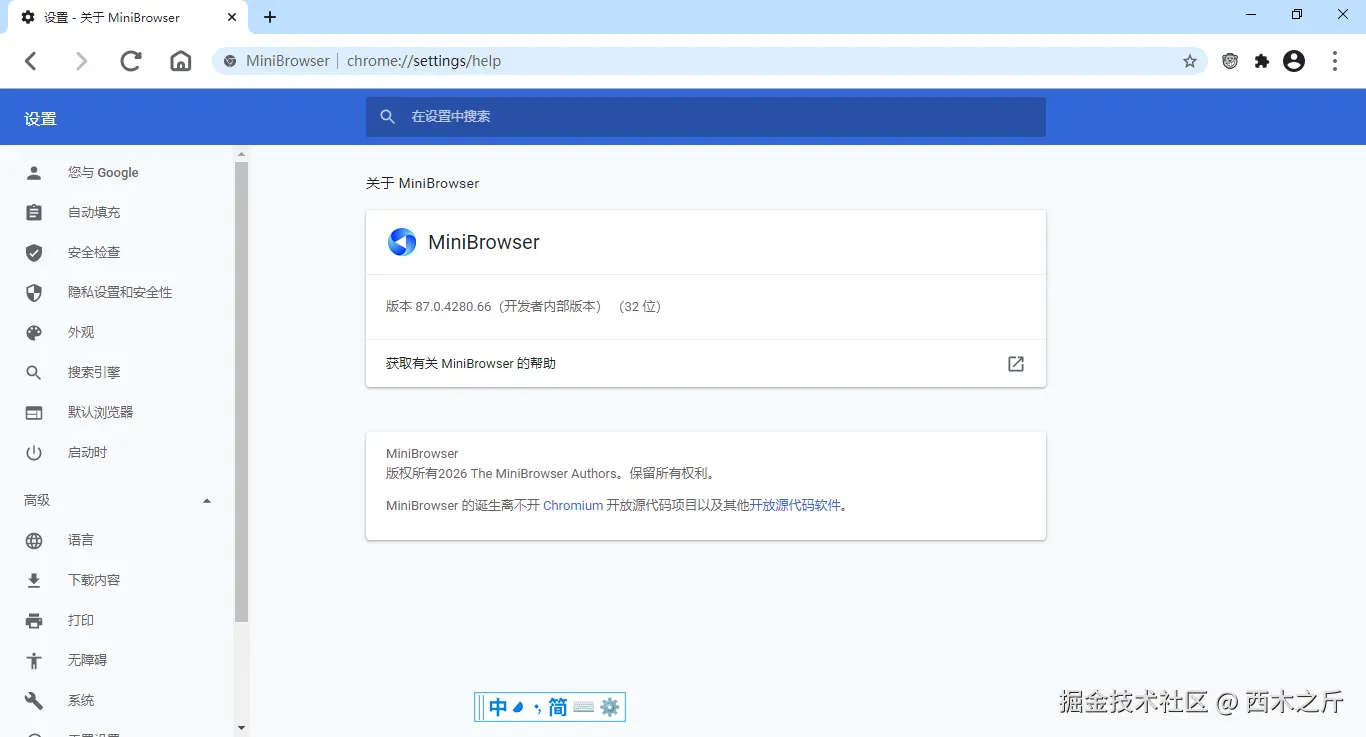Click the site info icon in address bar
The width and height of the screenshot is (1366, 737).
tap(230, 61)
